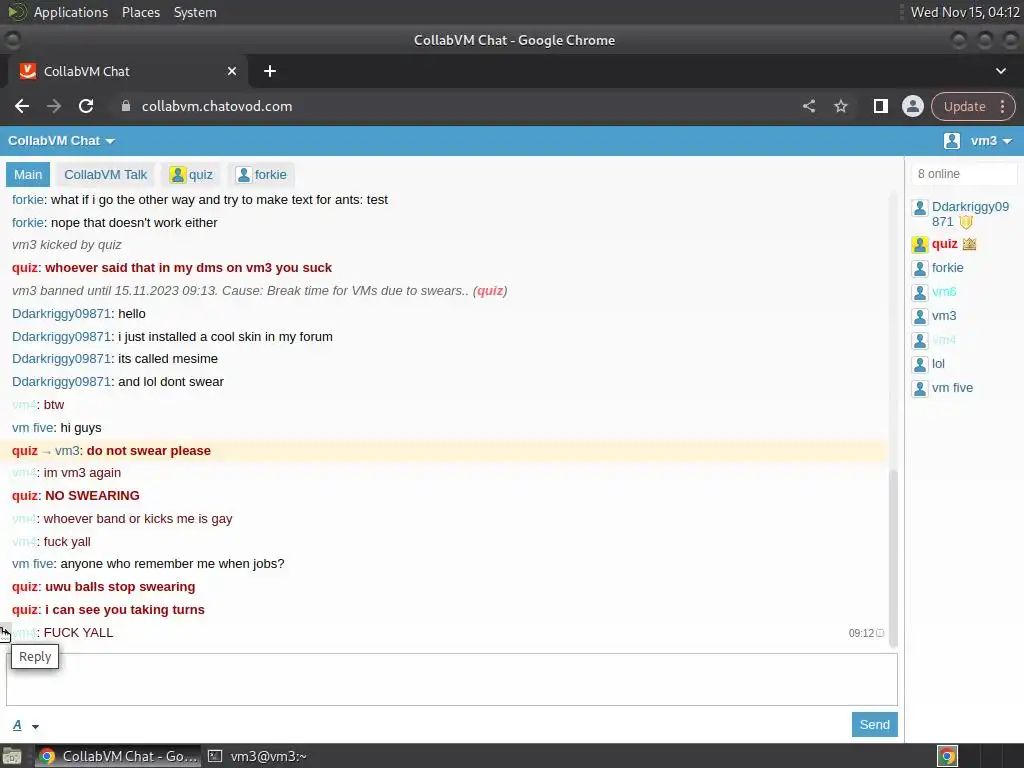Select lol username in online list

coord(938,364)
